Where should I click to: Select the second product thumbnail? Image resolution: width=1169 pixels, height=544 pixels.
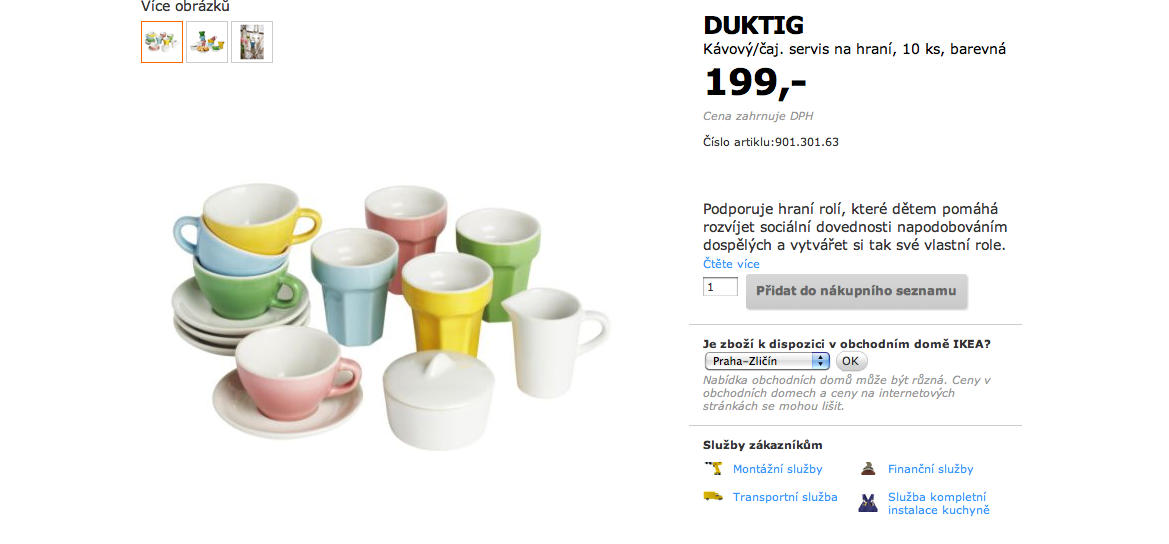pos(207,42)
